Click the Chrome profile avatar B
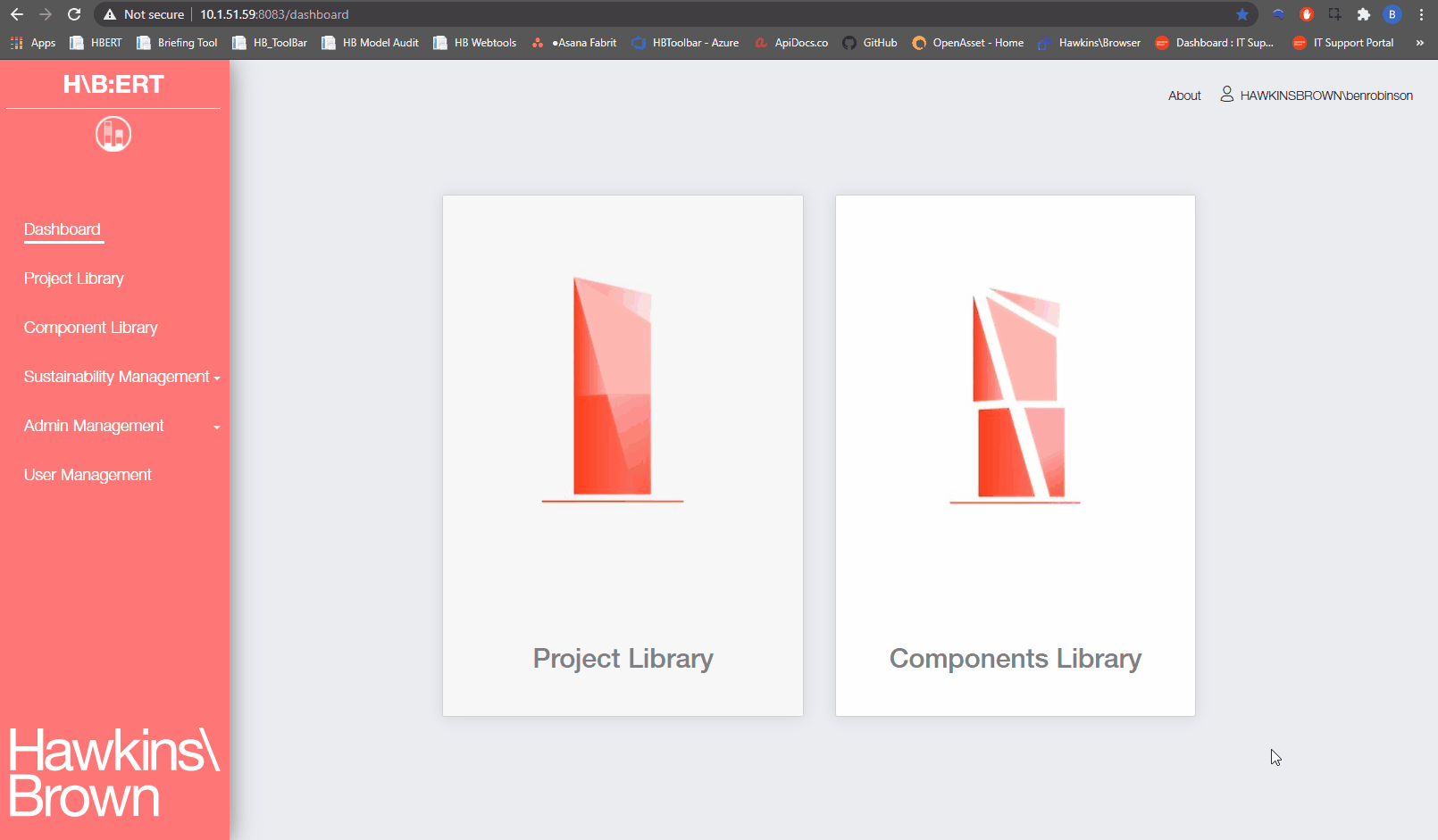The height and width of the screenshot is (840, 1438). [x=1392, y=14]
